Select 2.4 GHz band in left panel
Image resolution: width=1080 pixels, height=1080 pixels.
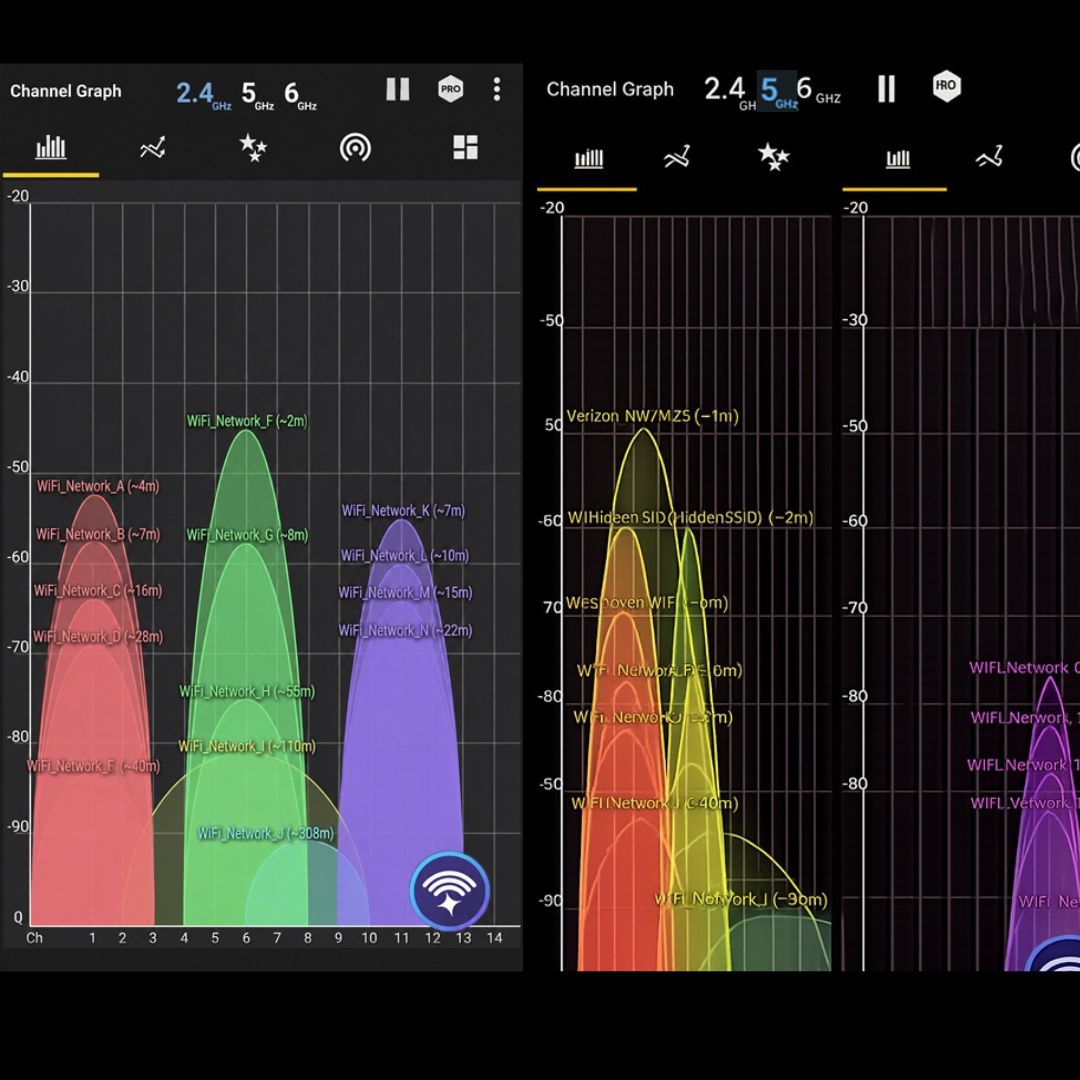(x=203, y=95)
